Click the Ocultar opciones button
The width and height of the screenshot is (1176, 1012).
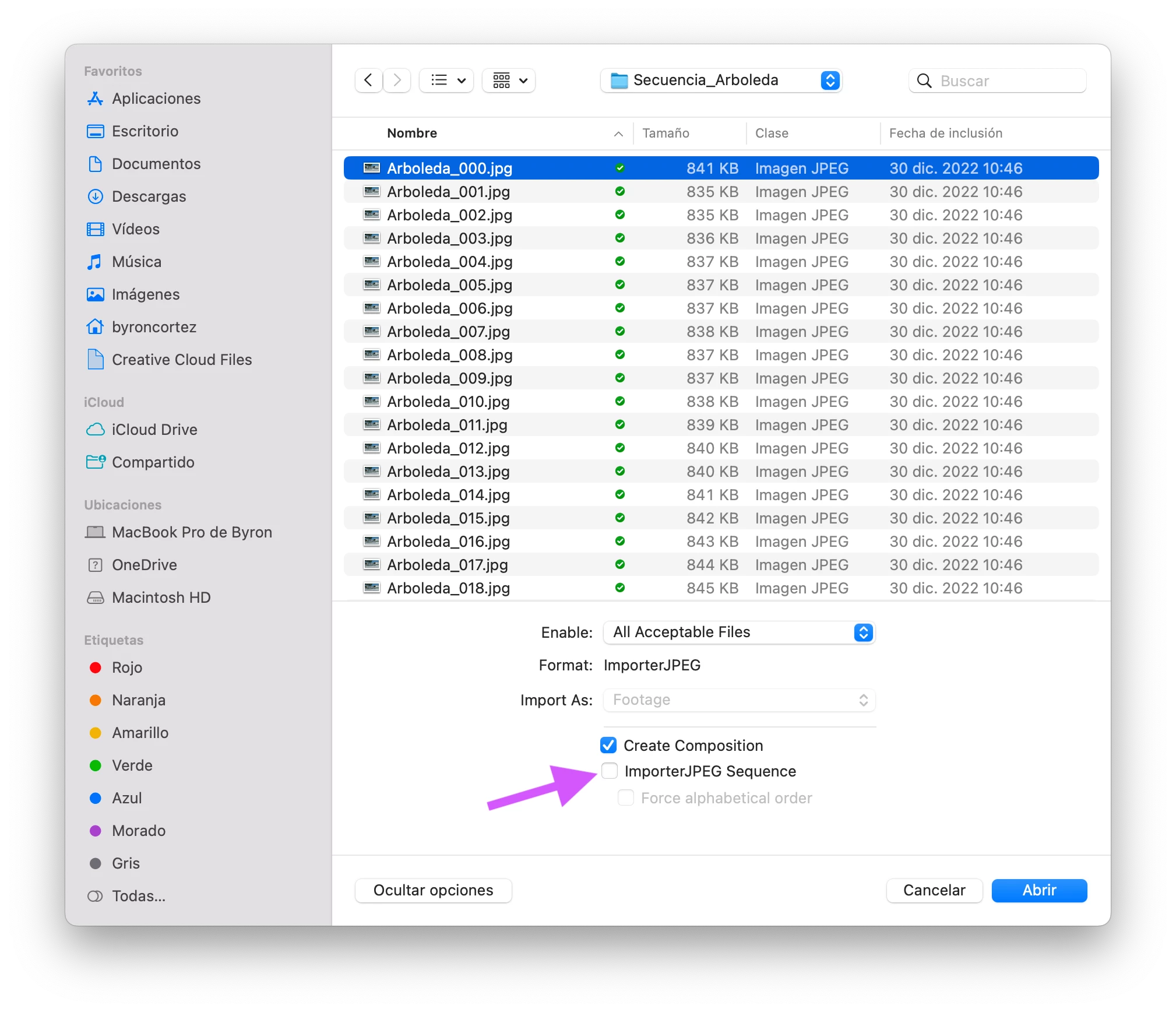pyautogui.click(x=433, y=890)
